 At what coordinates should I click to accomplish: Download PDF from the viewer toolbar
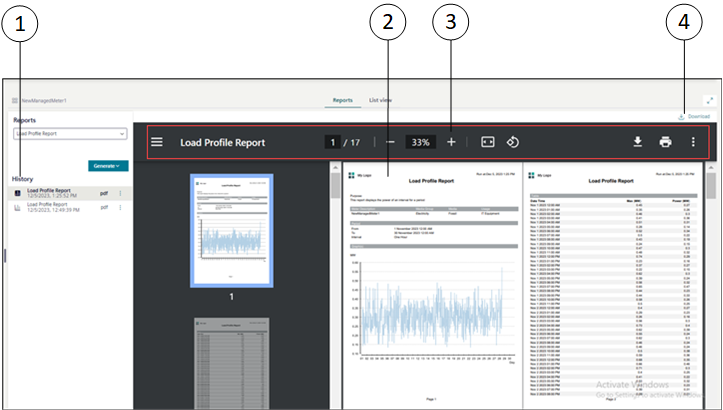click(637, 142)
